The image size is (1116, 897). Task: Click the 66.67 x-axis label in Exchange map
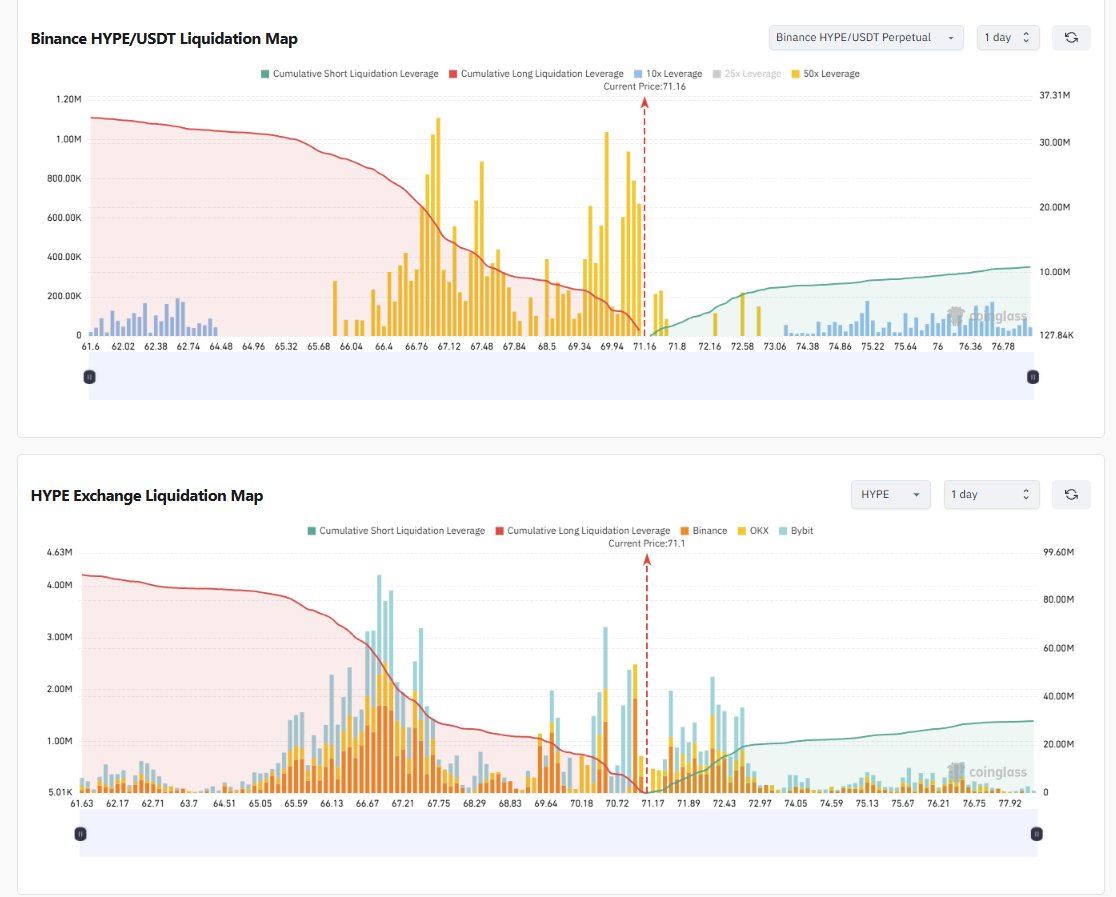tap(367, 804)
